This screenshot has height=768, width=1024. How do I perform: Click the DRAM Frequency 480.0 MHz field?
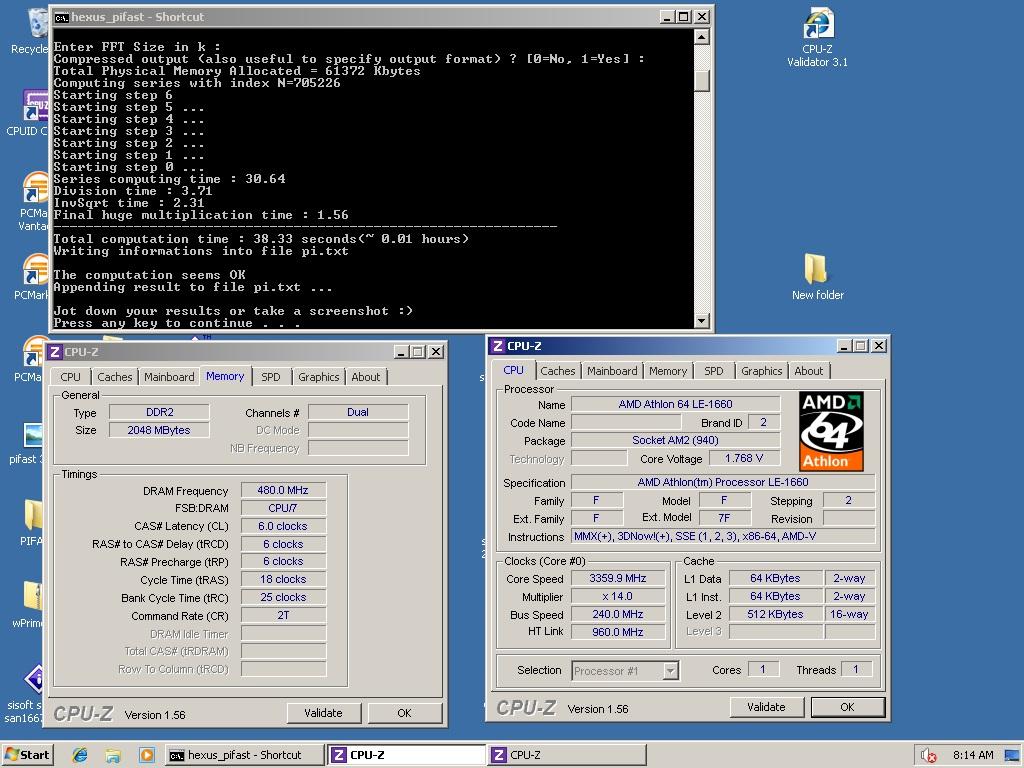(x=283, y=490)
